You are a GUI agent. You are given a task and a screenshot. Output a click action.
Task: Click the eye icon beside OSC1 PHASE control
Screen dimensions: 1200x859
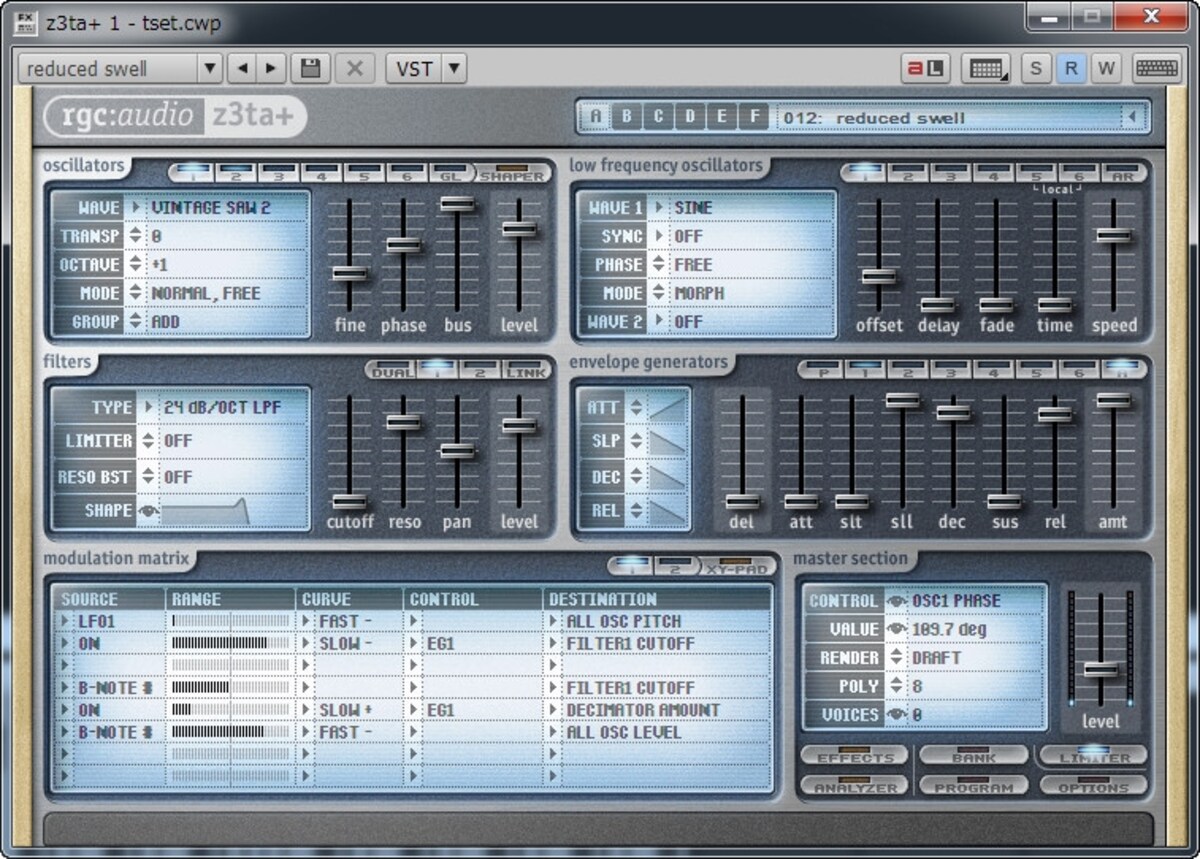coord(897,601)
